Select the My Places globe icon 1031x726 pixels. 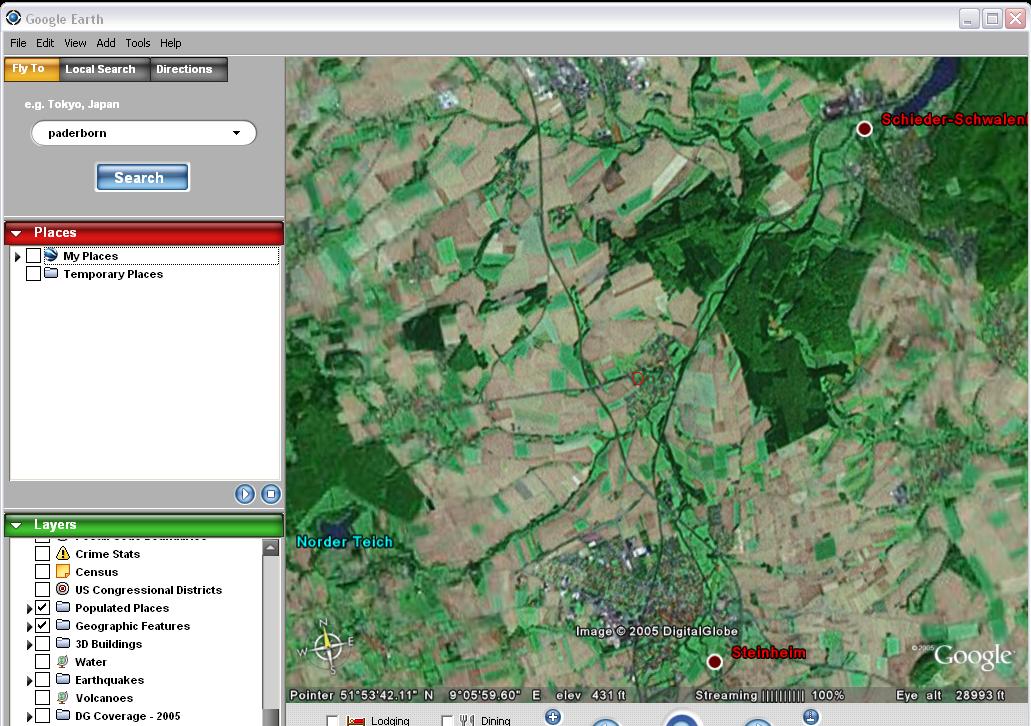(x=51, y=255)
